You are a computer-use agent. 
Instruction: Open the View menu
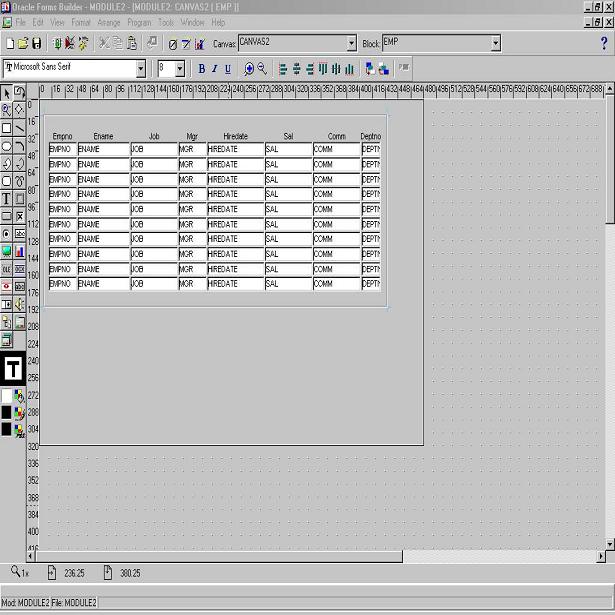pyautogui.click(x=57, y=22)
